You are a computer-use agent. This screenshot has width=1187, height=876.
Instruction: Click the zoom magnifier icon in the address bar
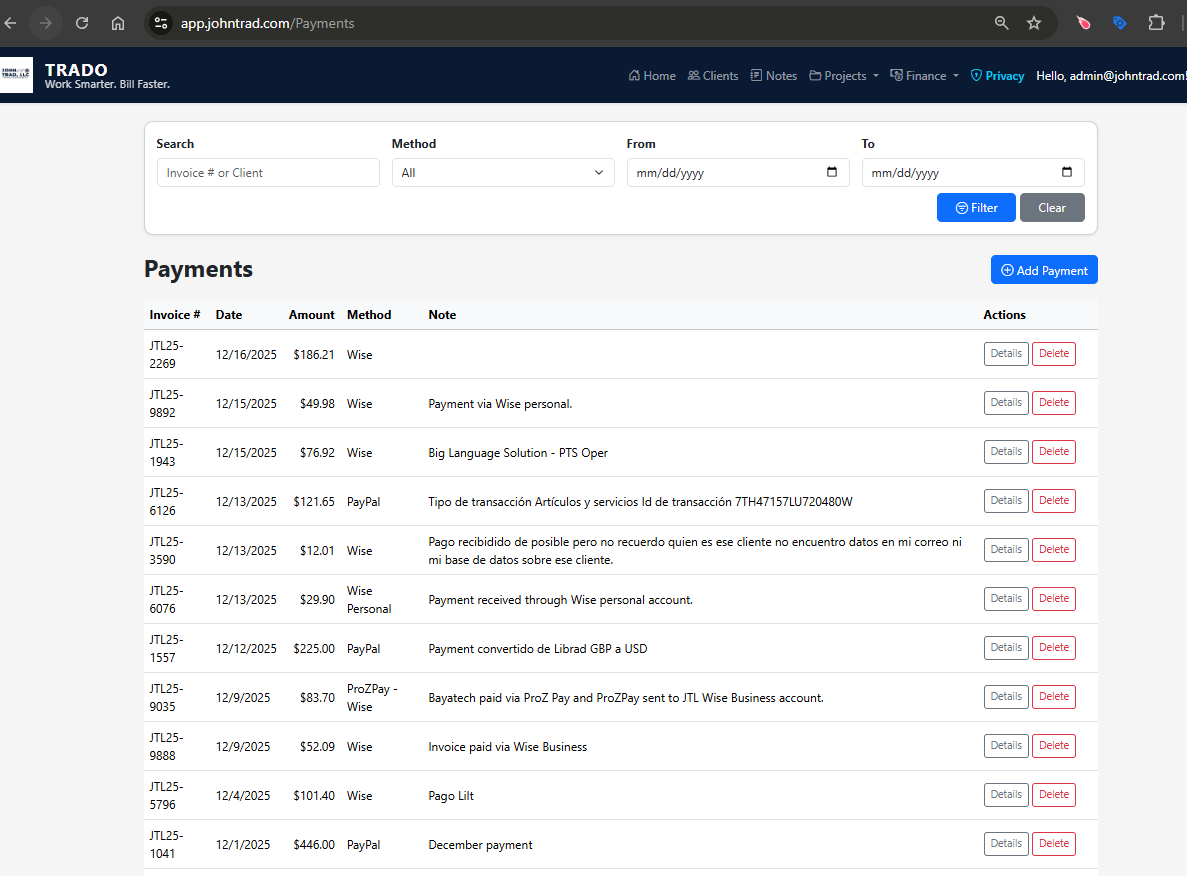click(1001, 22)
